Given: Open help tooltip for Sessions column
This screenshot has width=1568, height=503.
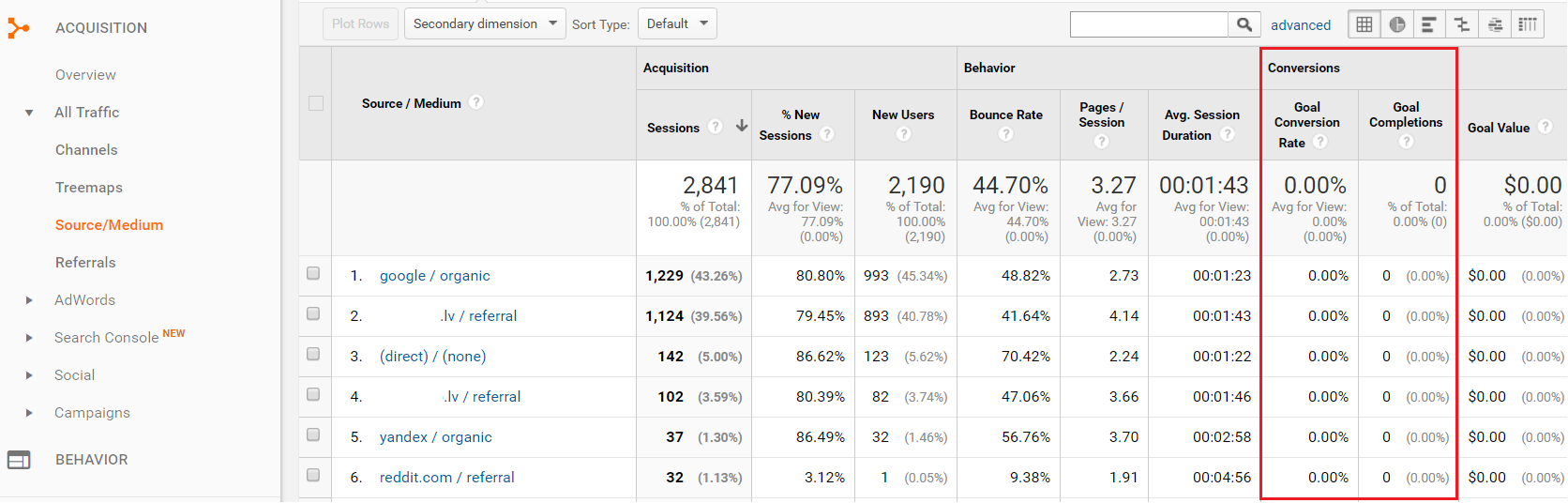Looking at the screenshot, I should pyautogui.click(x=716, y=127).
